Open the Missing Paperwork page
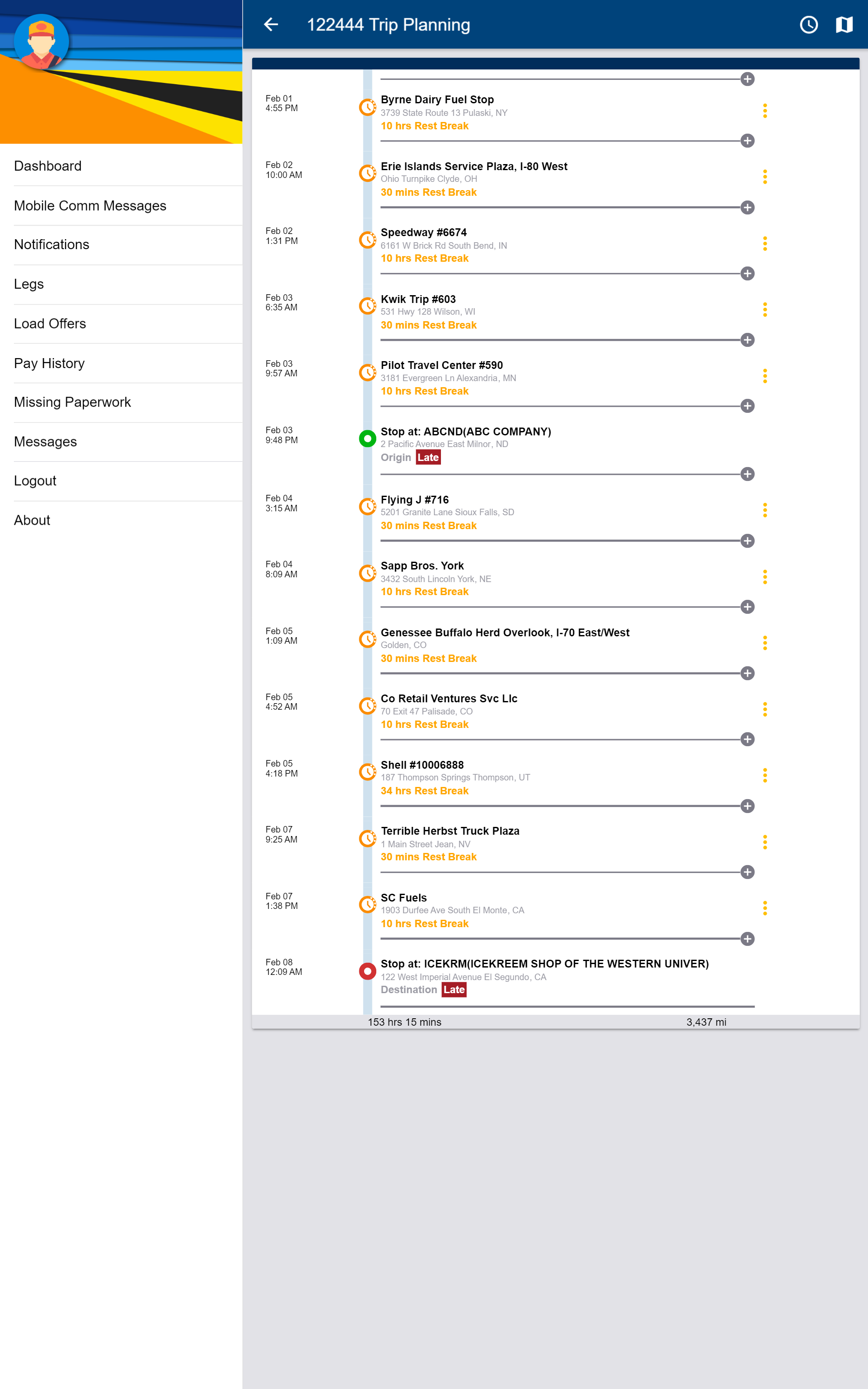Screen dimensions: 868x1389 72,402
